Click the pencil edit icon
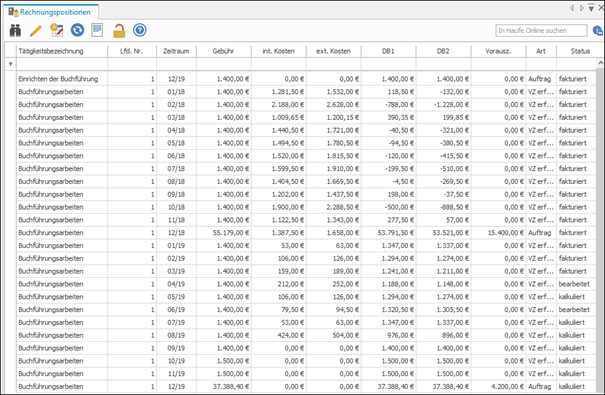The width and height of the screenshot is (605, 395). click(x=36, y=30)
